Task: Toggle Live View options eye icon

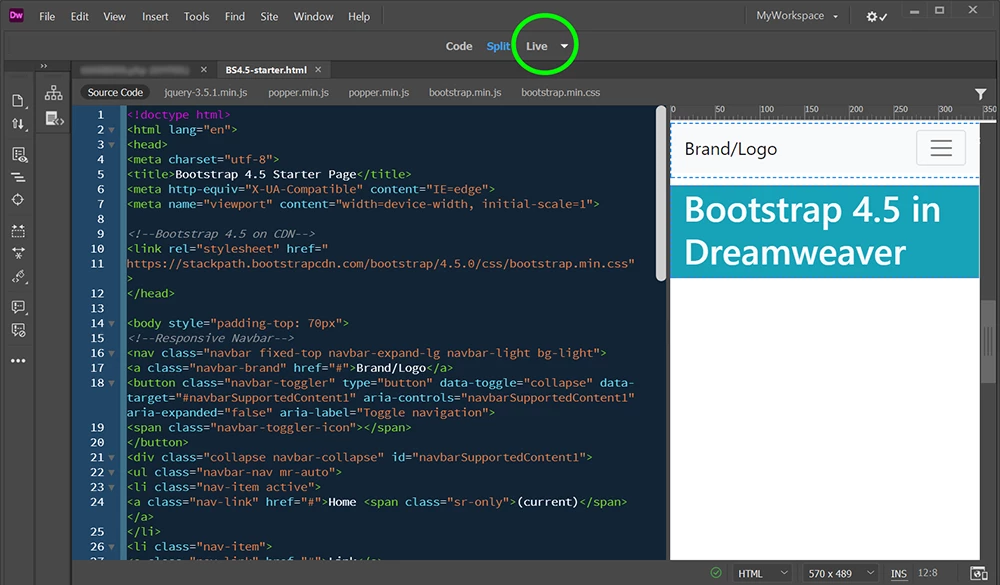Action: tap(18, 154)
